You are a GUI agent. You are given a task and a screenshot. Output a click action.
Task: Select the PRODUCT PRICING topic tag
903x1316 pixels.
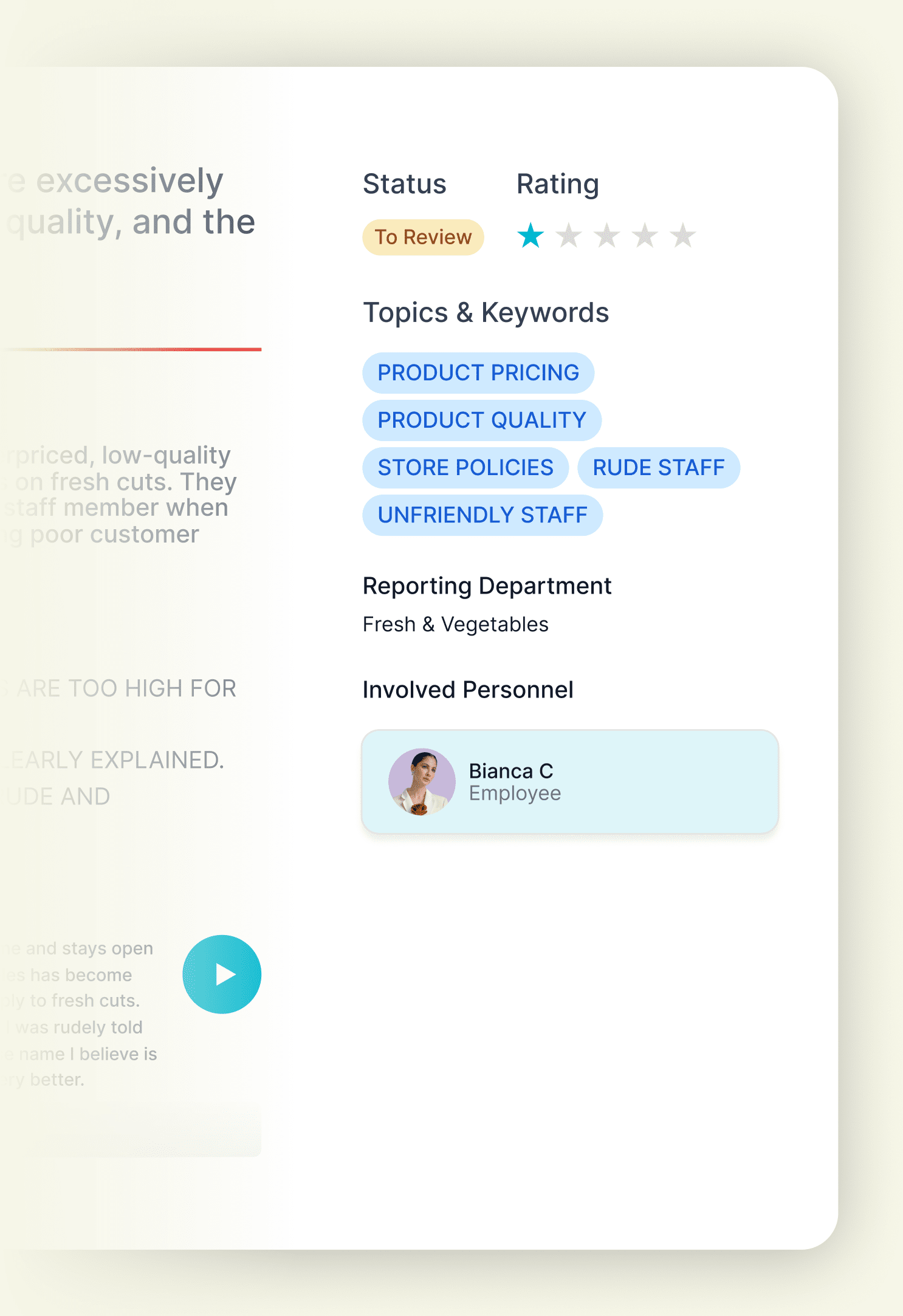point(478,372)
